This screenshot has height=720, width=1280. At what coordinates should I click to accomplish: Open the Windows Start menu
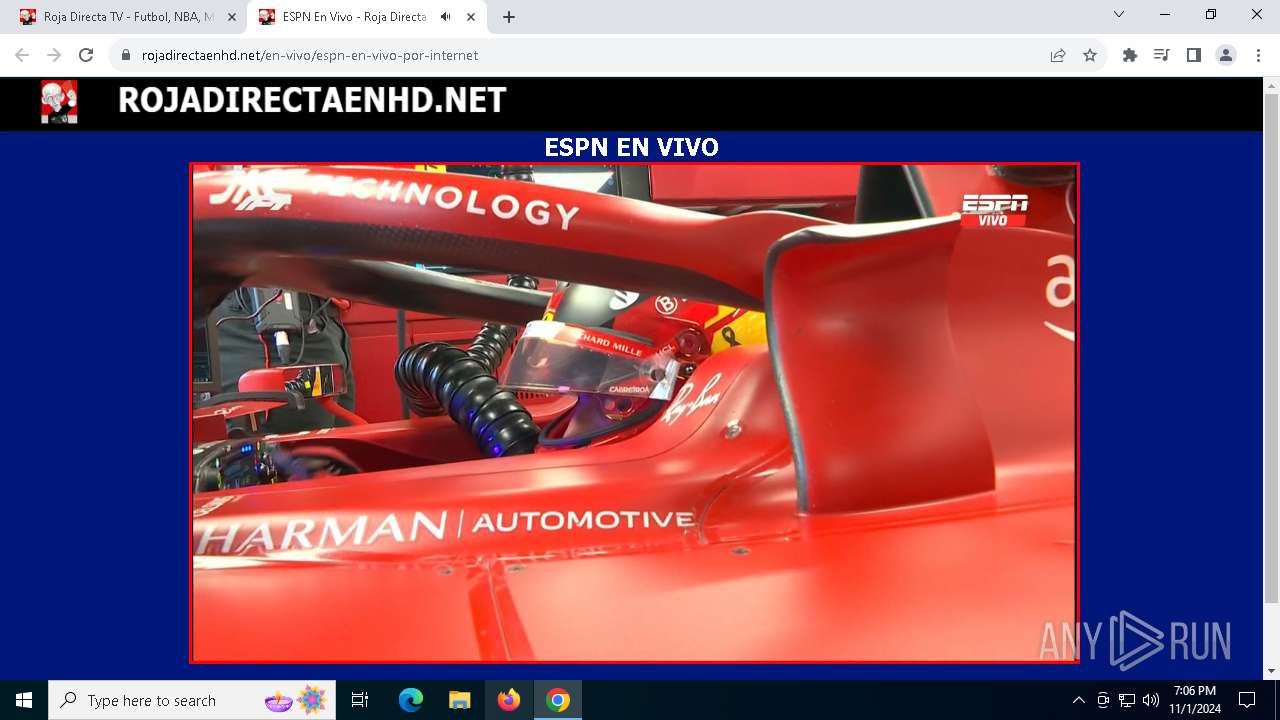[24, 700]
